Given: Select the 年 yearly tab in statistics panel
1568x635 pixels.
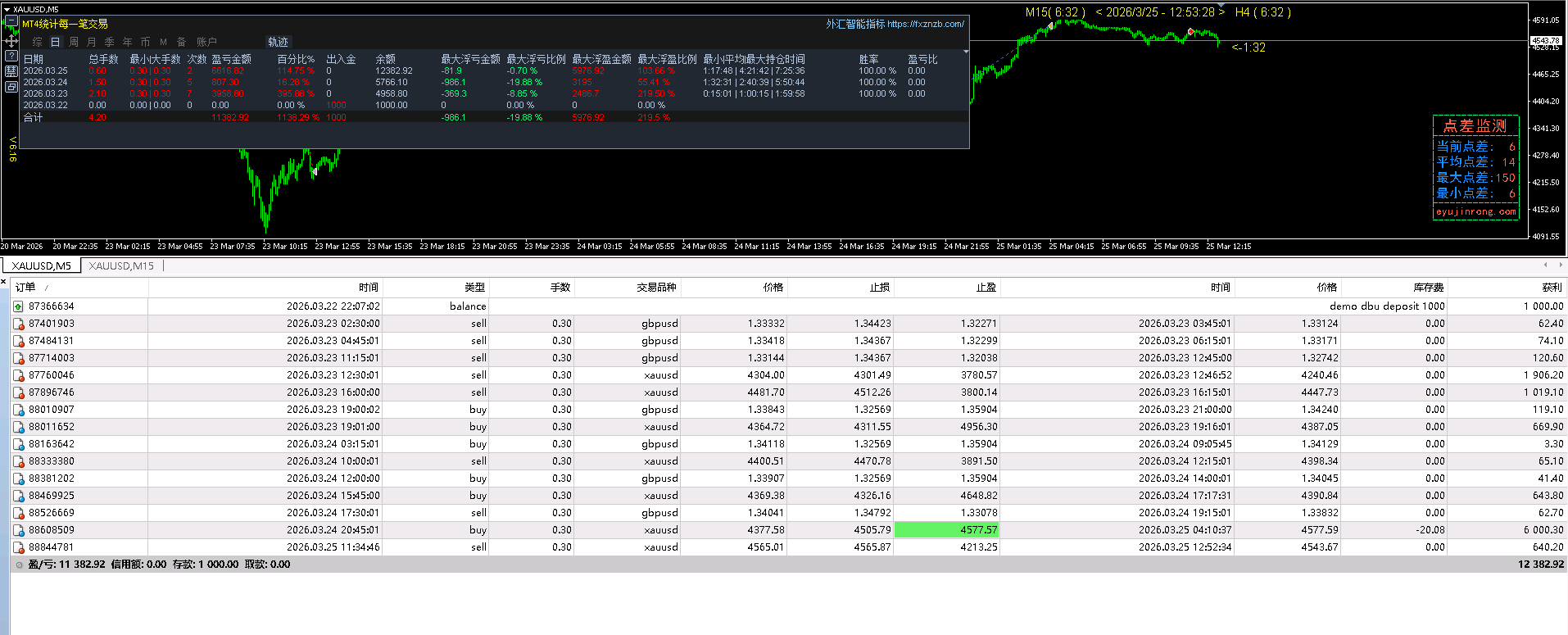Looking at the screenshot, I should click(x=127, y=42).
